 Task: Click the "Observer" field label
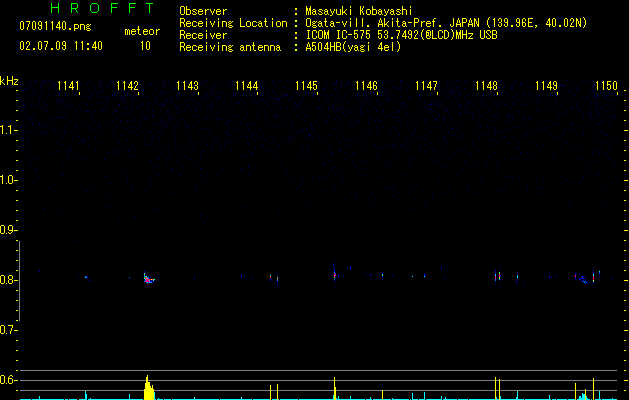coord(203,11)
